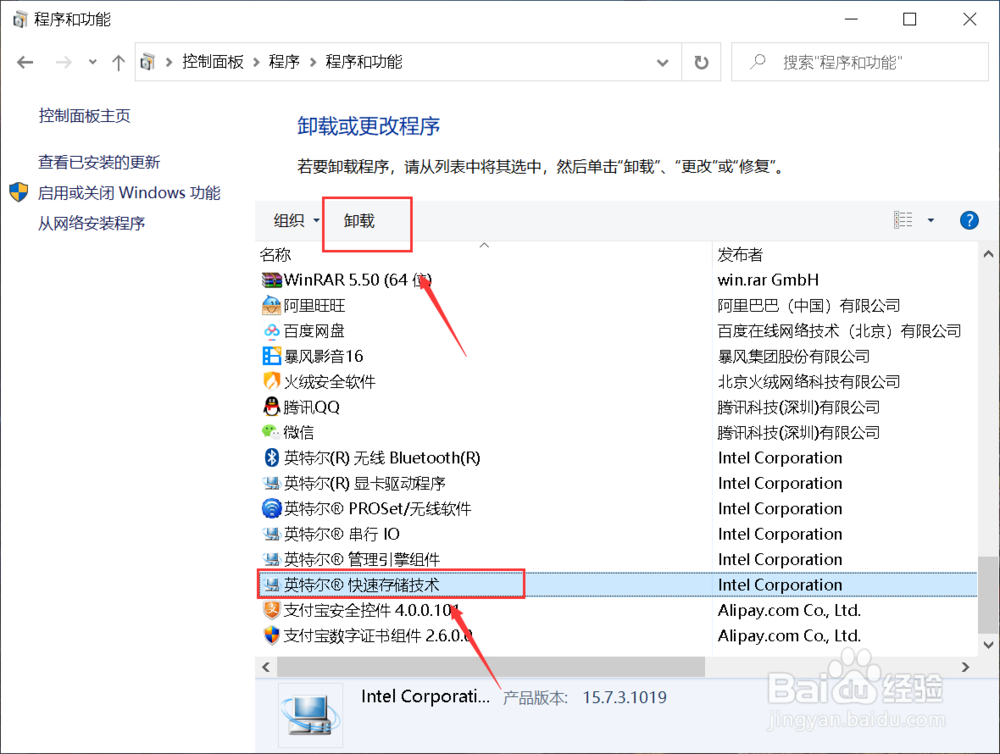Open recent locations dropdown arrow
This screenshot has height=754, width=1000.
coord(93,62)
